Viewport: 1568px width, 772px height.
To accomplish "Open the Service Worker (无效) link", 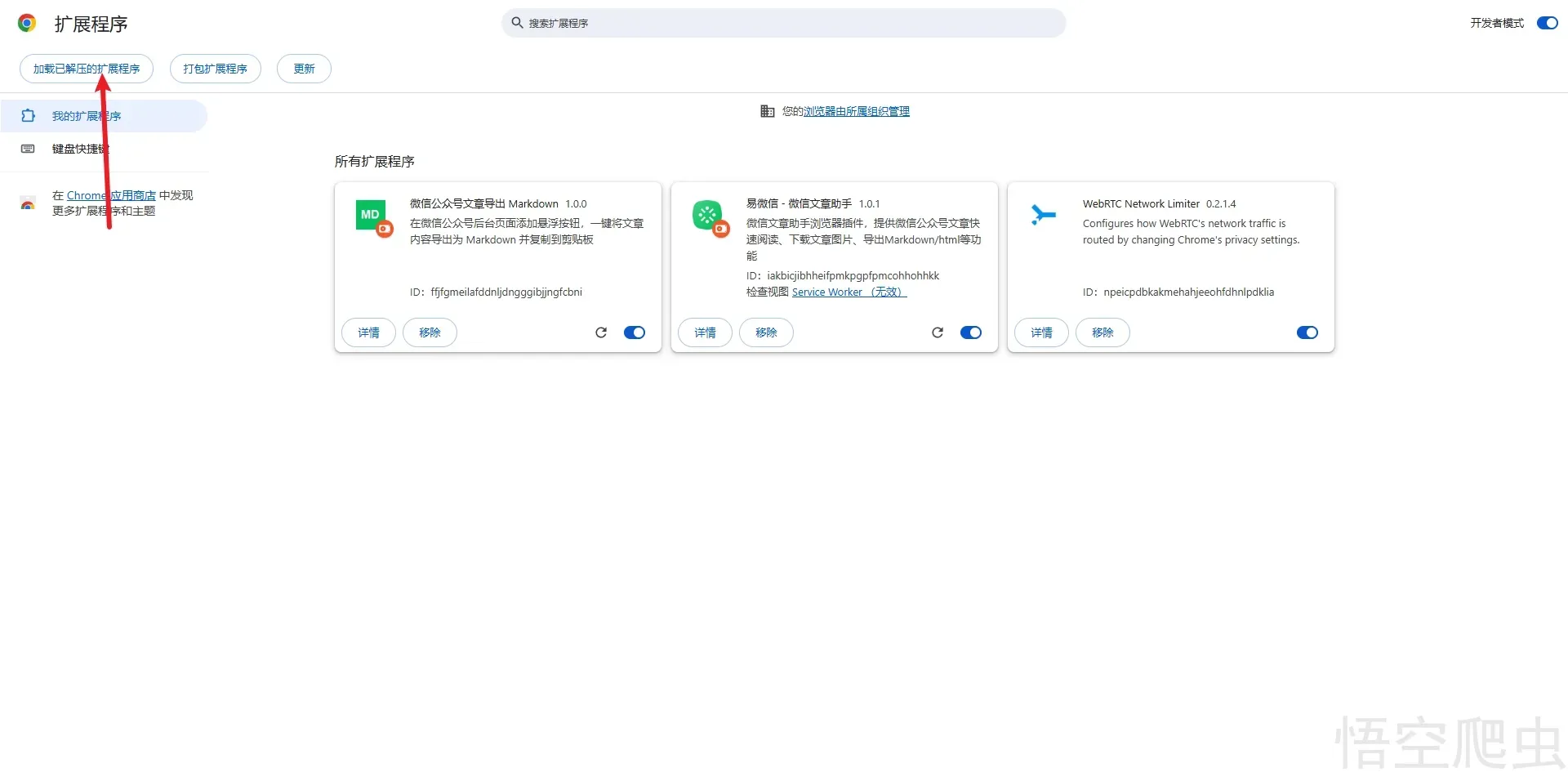I will coord(849,292).
